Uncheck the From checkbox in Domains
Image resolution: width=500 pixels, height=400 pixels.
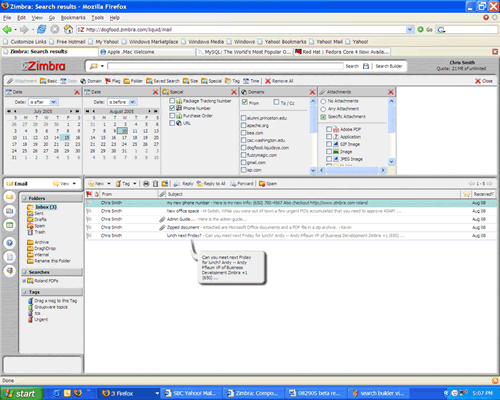pyautogui.click(x=245, y=102)
